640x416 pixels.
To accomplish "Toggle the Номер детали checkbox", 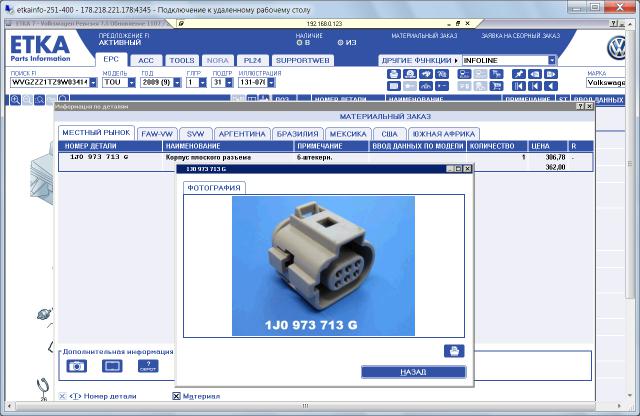I will click(62, 396).
